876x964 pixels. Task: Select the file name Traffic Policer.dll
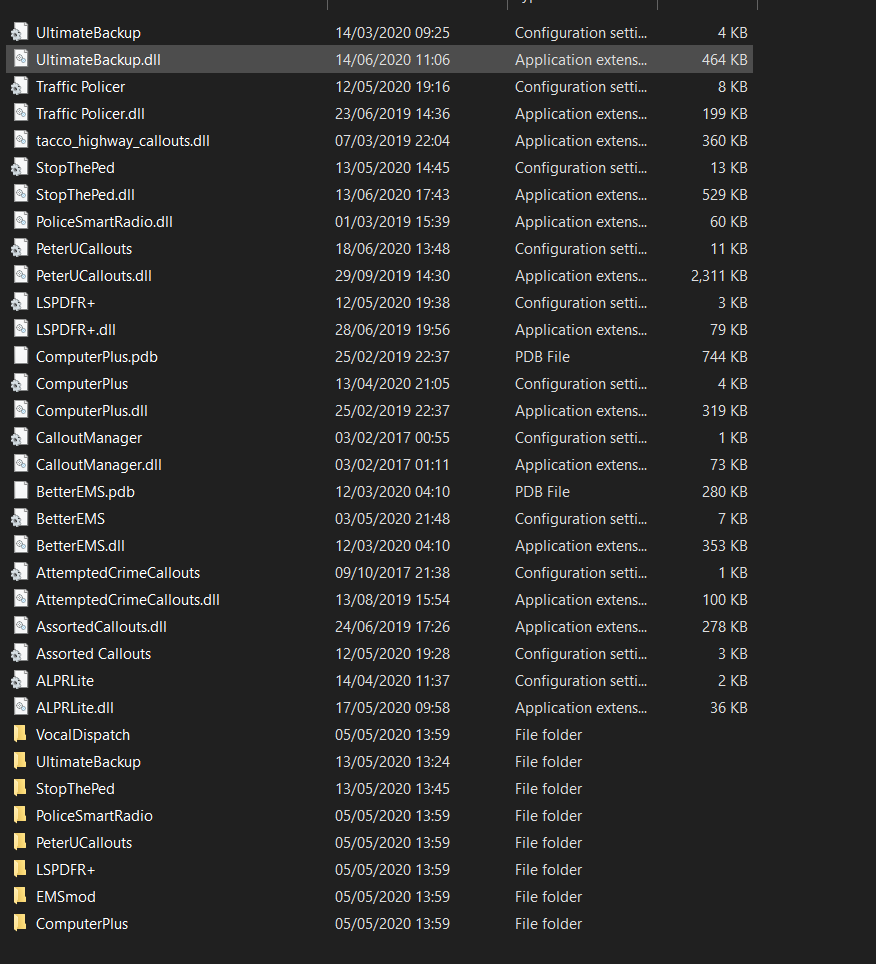point(90,114)
